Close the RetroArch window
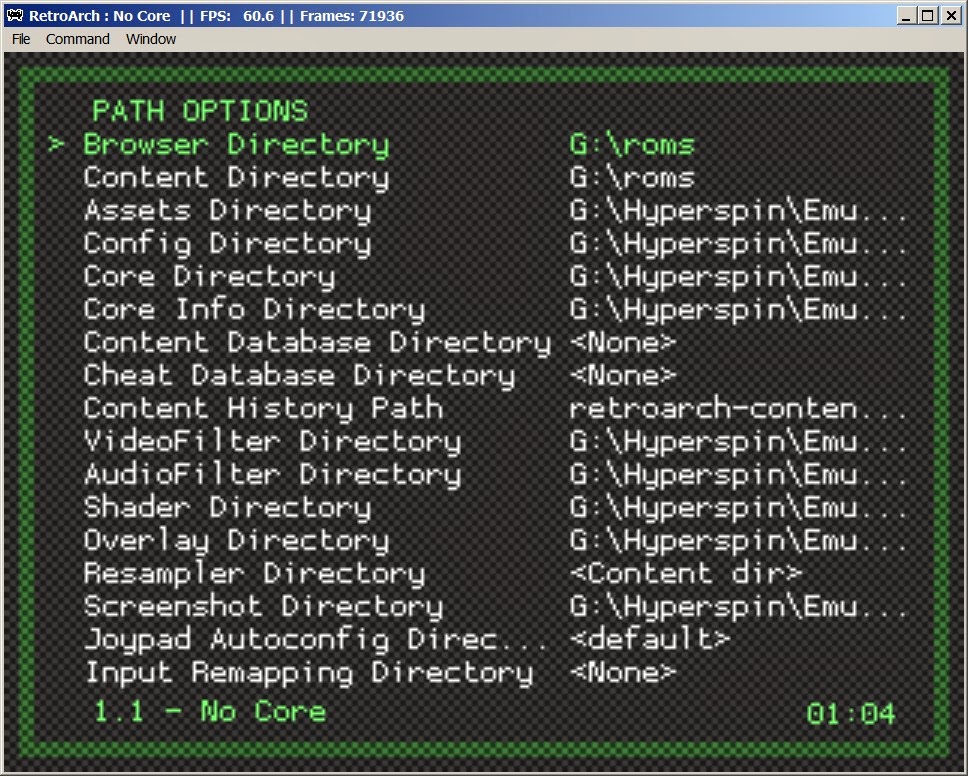This screenshot has width=968, height=776. click(951, 16)
